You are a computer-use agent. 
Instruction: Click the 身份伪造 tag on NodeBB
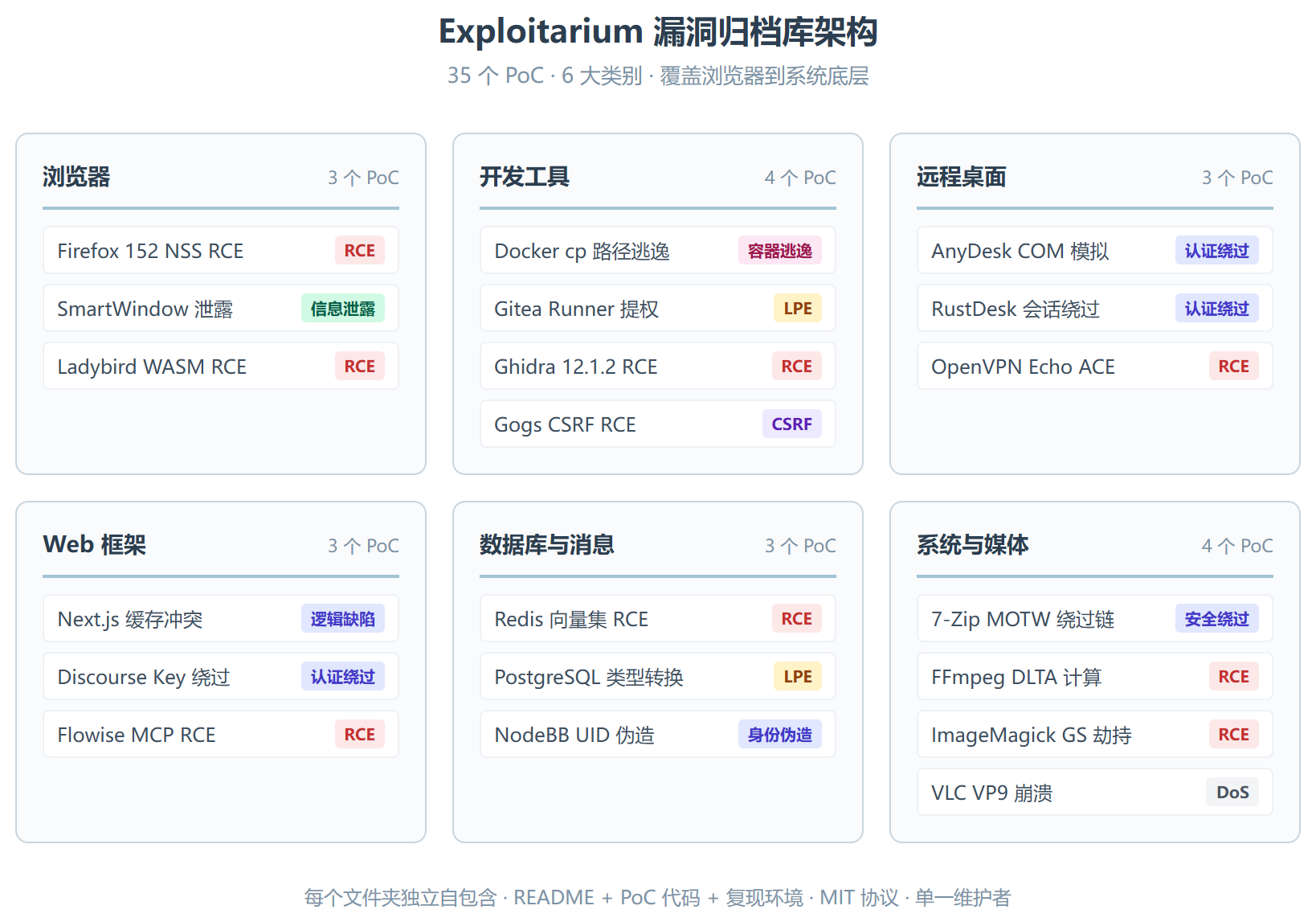[780, 735]
